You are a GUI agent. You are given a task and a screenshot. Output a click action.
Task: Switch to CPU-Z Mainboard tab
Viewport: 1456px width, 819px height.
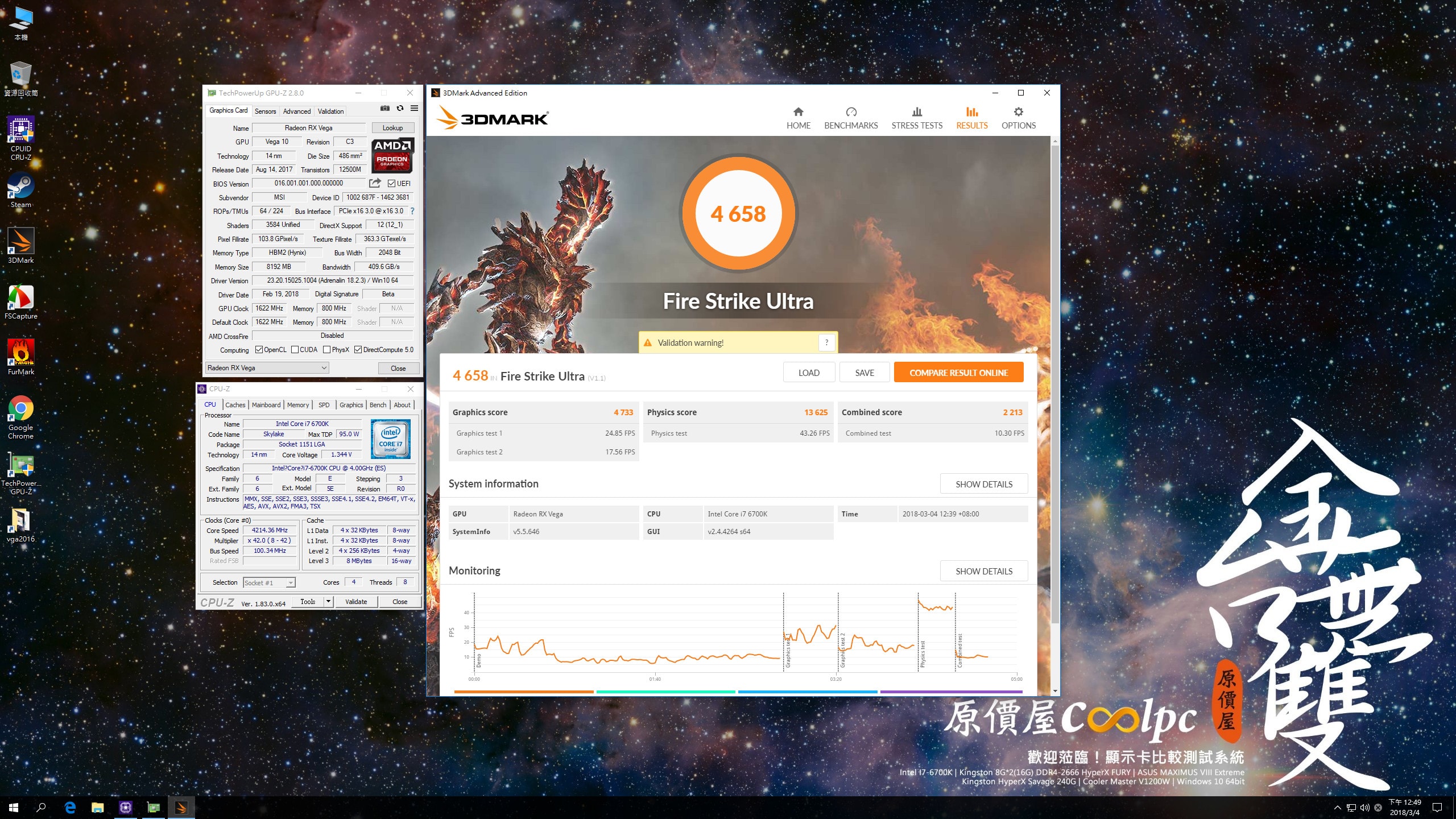[266, 405]
